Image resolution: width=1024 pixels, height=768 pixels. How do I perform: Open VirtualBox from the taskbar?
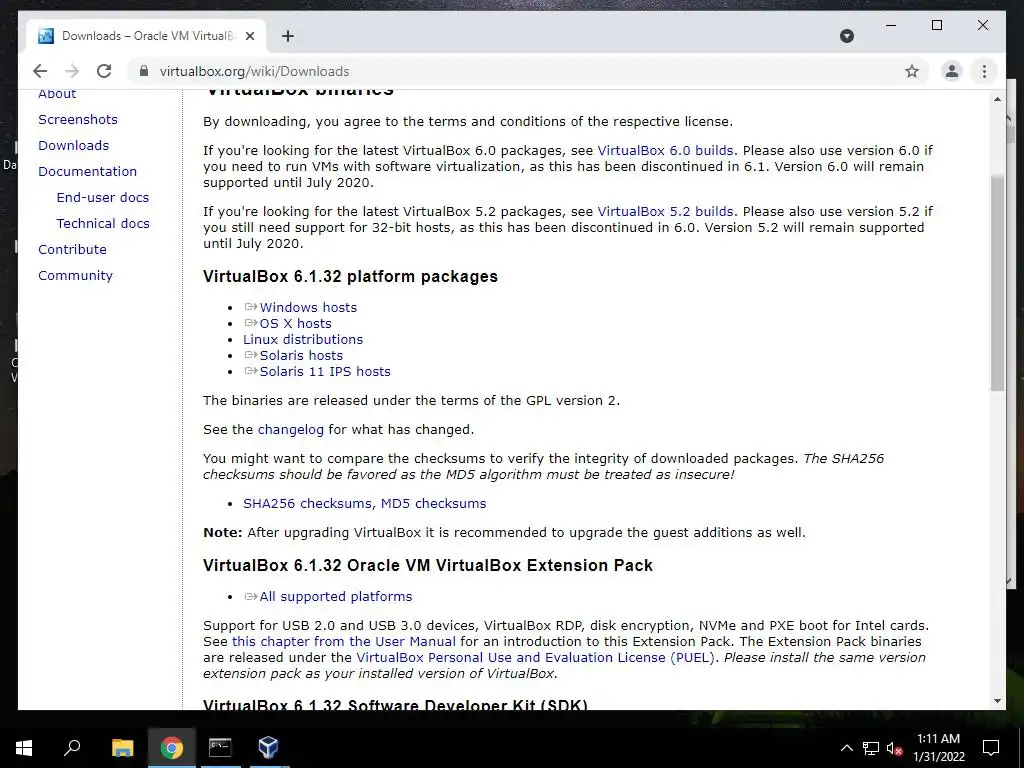(268, 748)
